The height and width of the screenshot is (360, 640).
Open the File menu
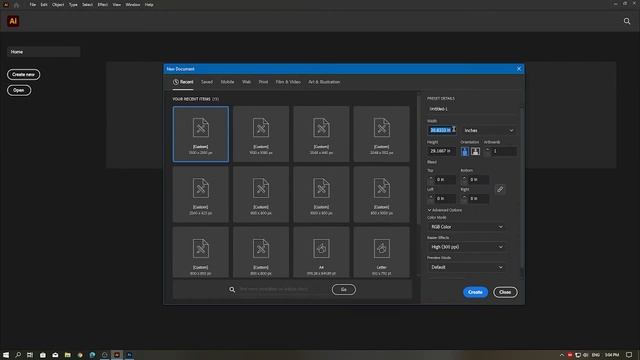pyautogui.click(x=33, y=4)
